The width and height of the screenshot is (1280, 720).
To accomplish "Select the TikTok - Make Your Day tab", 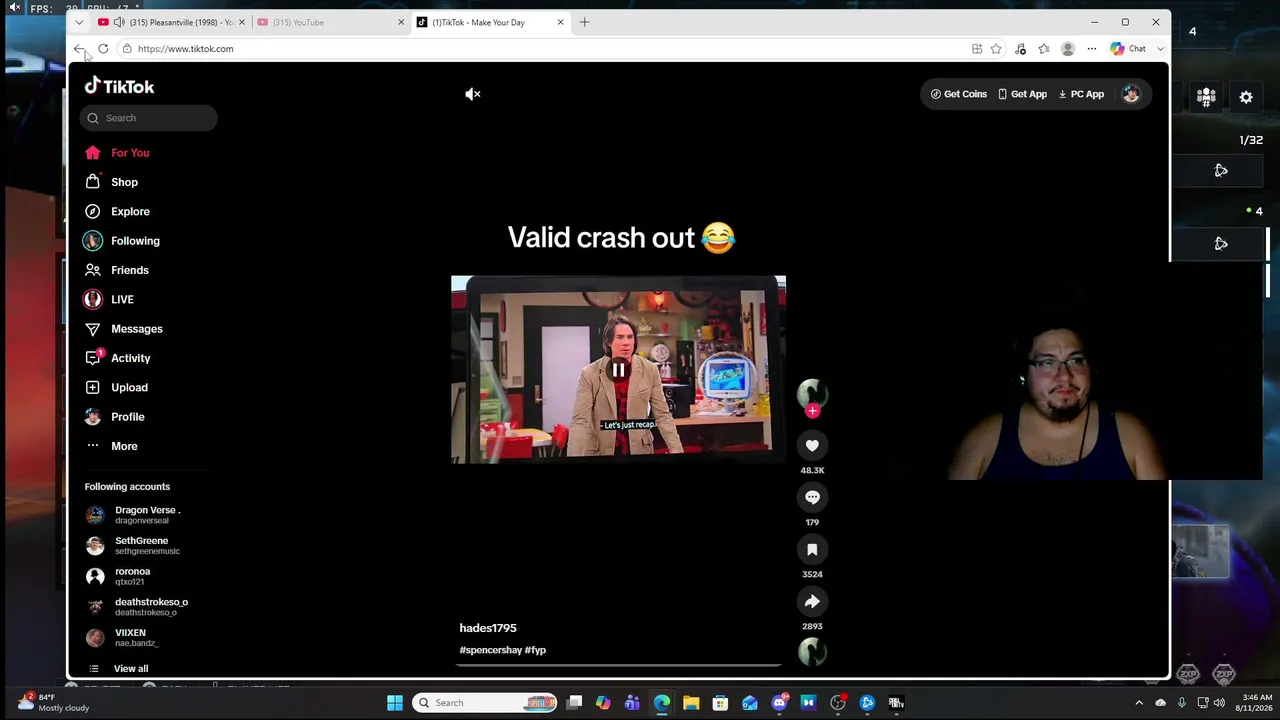I will click(490, 22).
